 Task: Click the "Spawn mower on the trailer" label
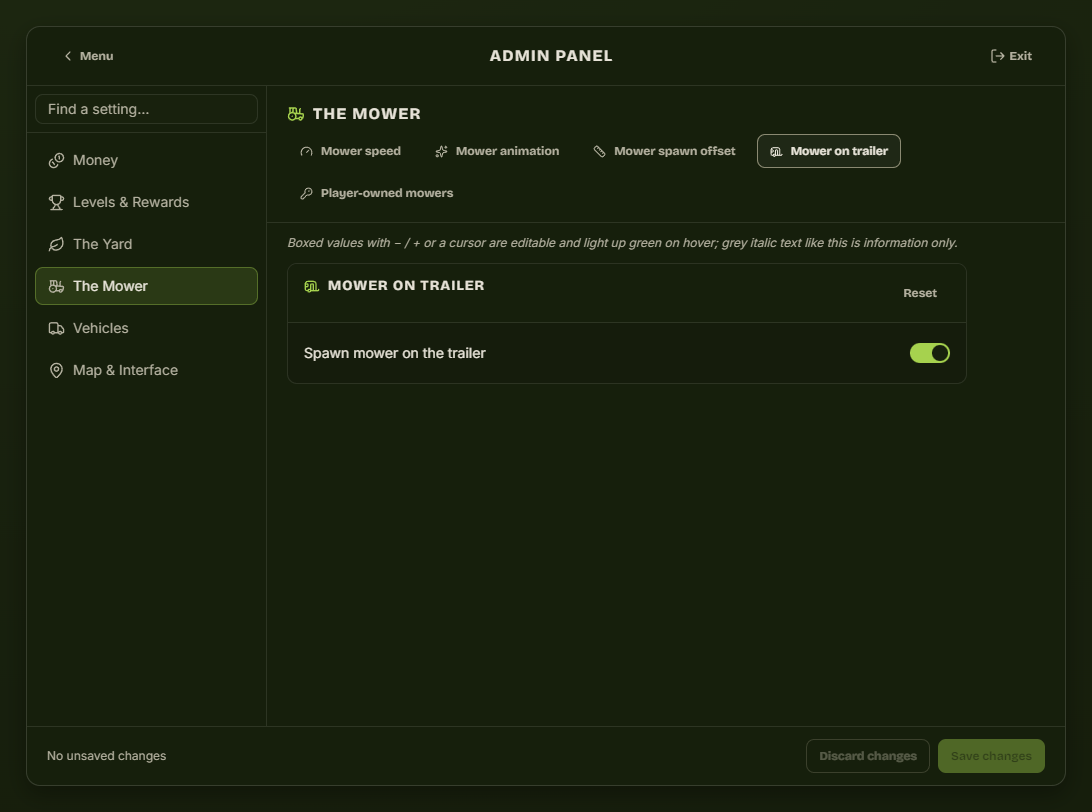tap(395, 353)
